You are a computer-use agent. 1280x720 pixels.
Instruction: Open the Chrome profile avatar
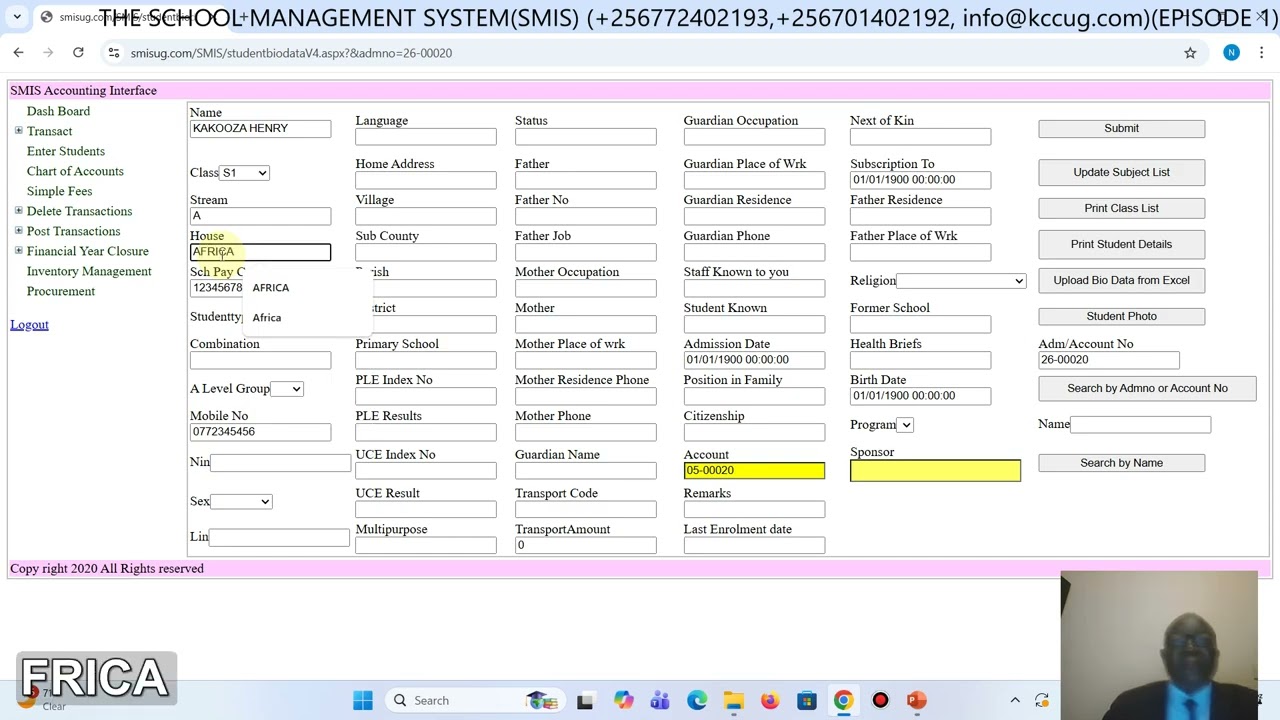(x=1231, y=53)
